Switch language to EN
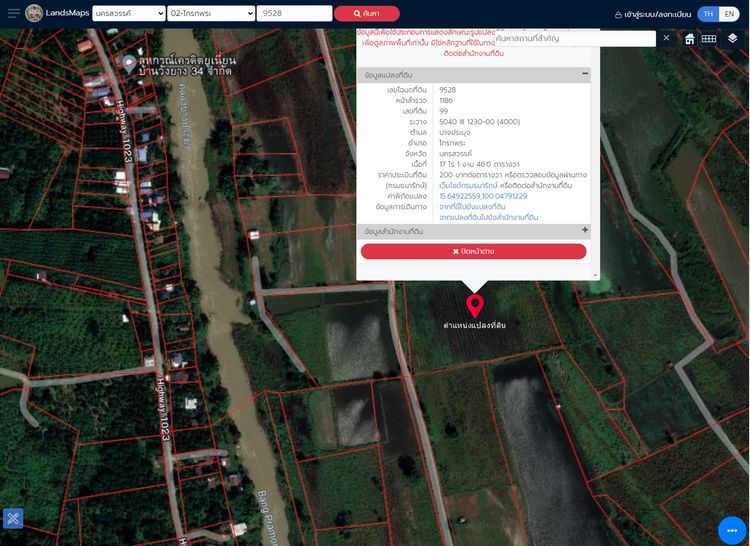The width and height of the screenshot is (750, 546). (730, 14)
